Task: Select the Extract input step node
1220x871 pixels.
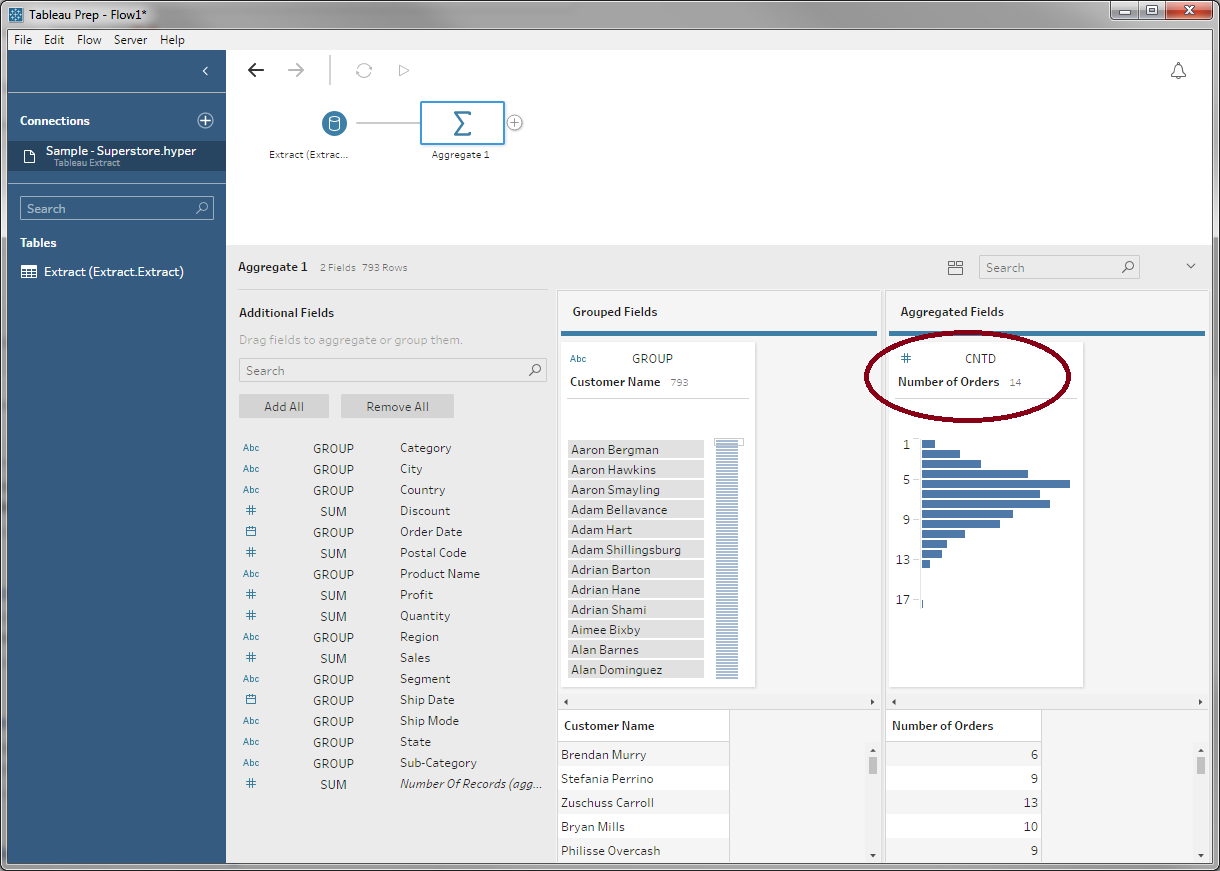Action: pyautogui.click(x=334, y=124)
